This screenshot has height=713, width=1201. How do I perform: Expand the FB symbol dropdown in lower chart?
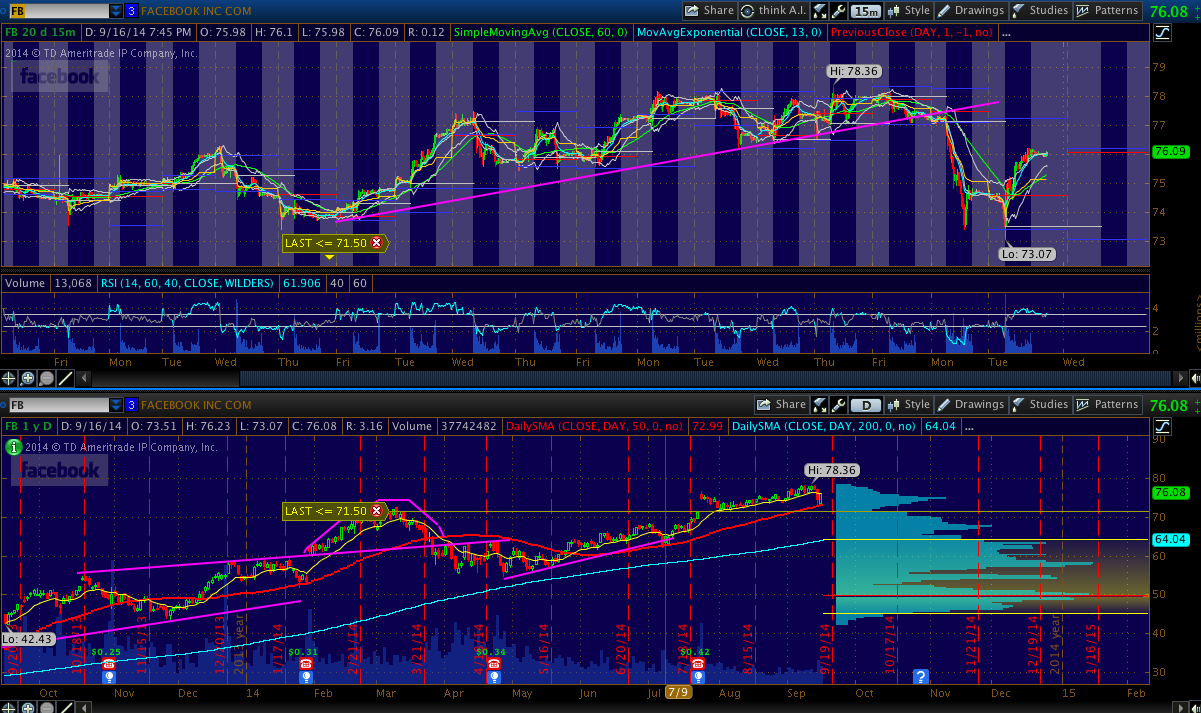pos(114,405)
